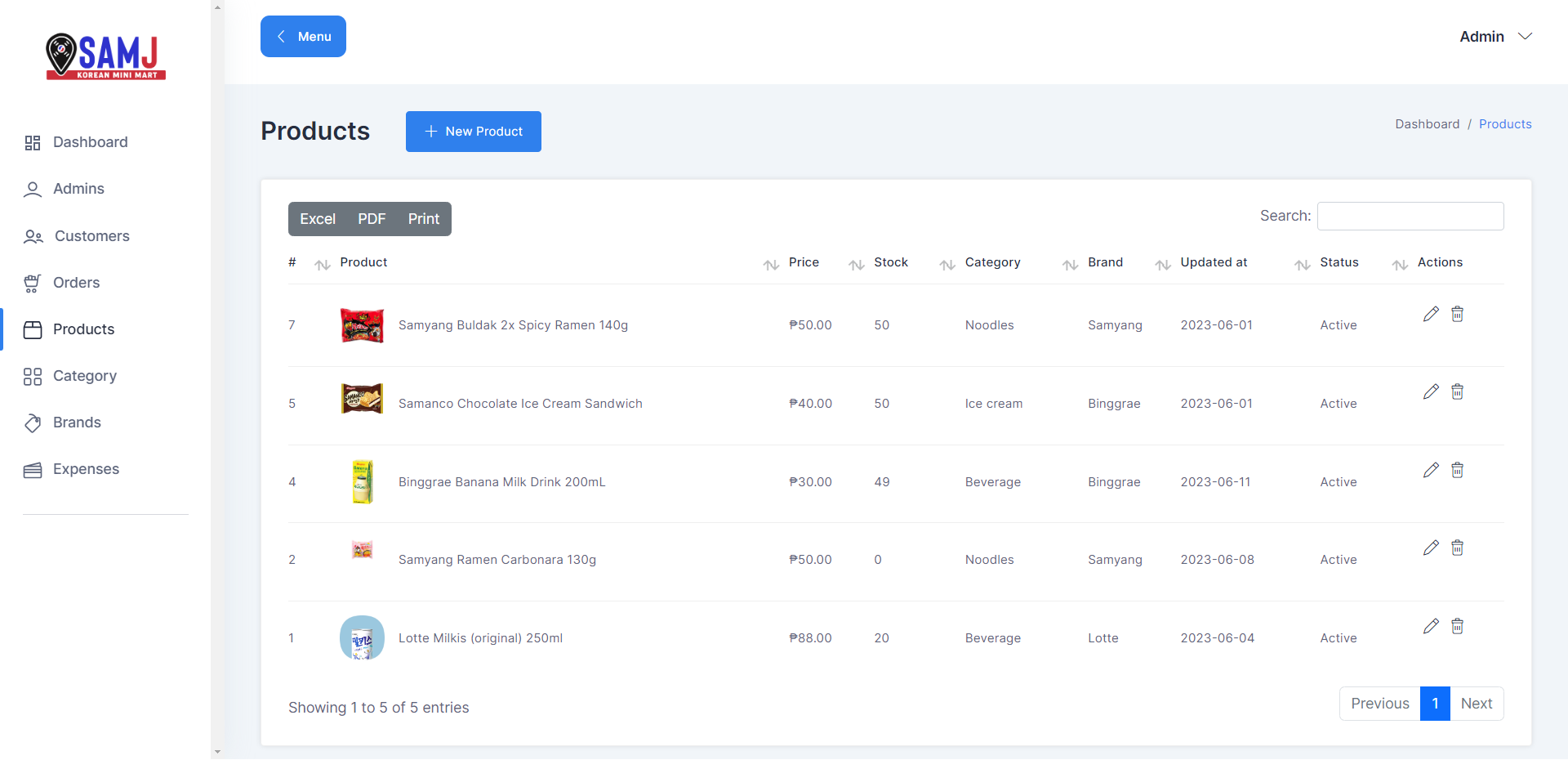Select the Excel export tab

click(318, 218)
